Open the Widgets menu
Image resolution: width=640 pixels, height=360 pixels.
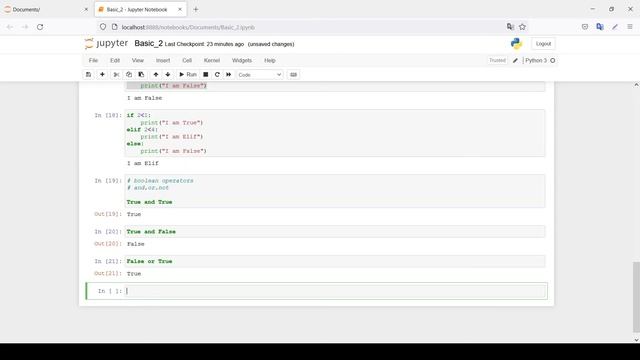coord(242,60)
